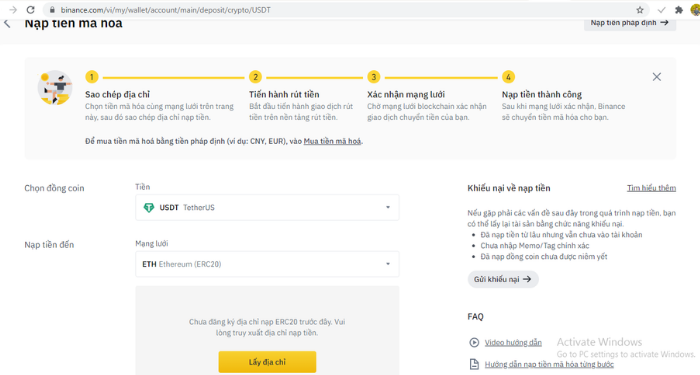700x375 pixels.
Task: Click the FAQ heading
Action: pyautogui.click(x=475, y=317)
